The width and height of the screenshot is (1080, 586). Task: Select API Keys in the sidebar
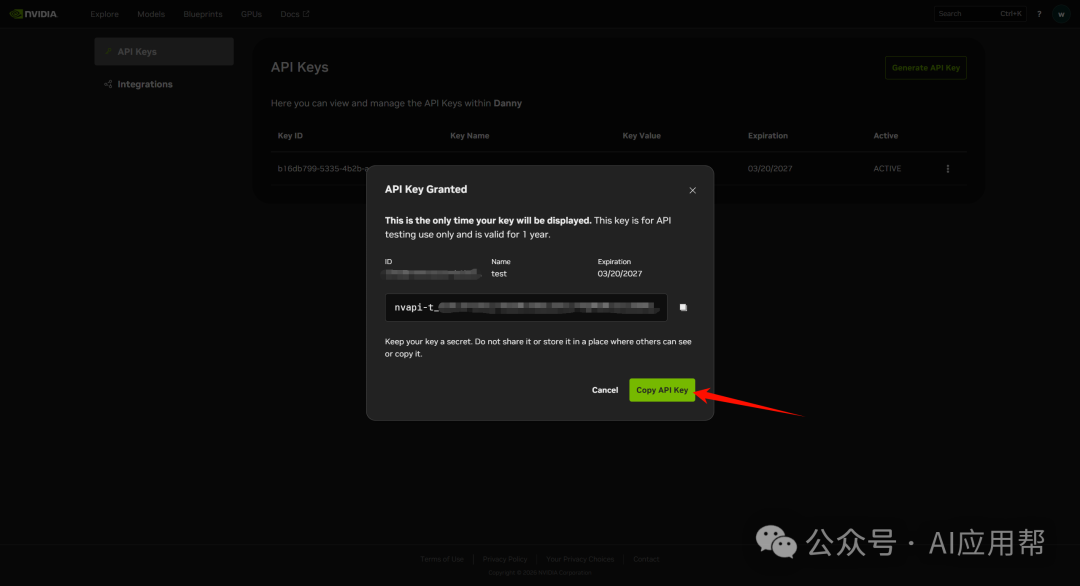tap(164, 52)
